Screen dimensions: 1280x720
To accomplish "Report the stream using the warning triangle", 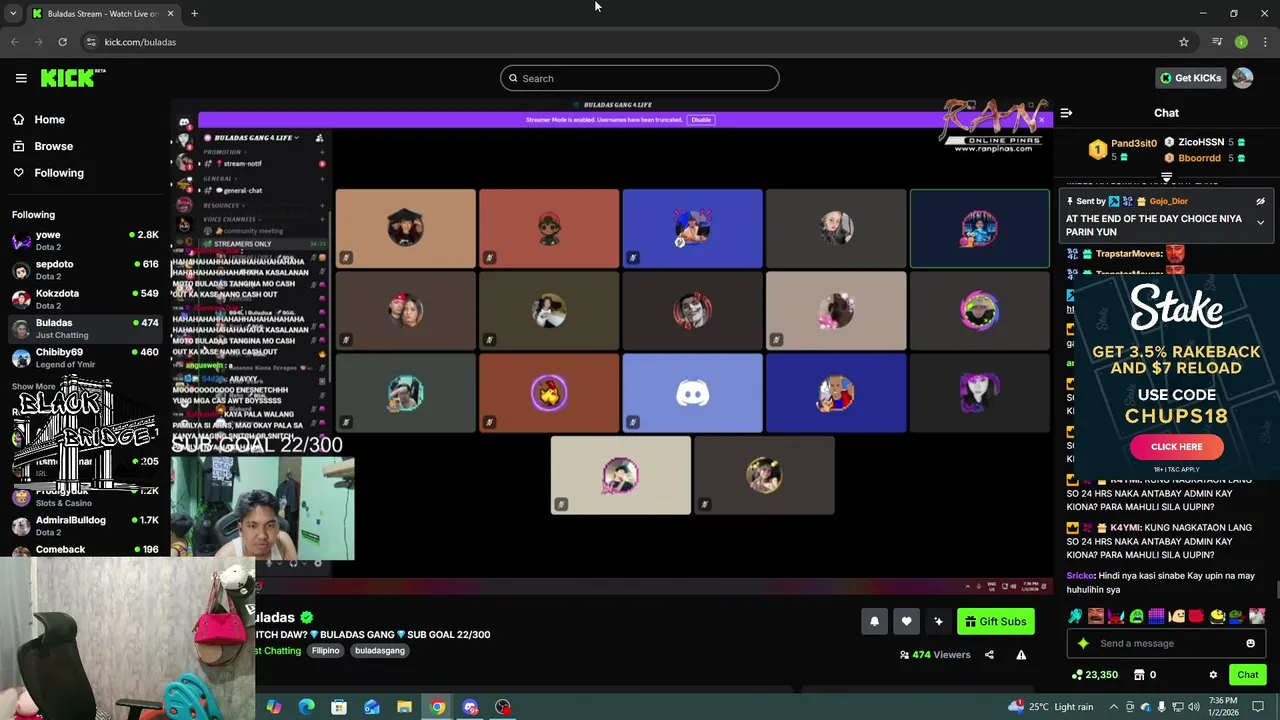I will point(1021,655).
